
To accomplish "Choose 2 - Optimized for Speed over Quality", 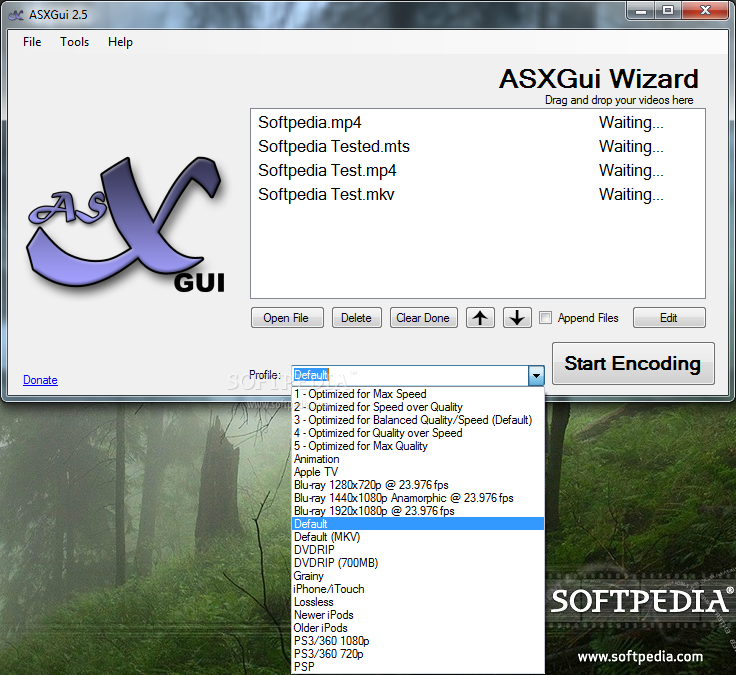I will coord(418,407).
